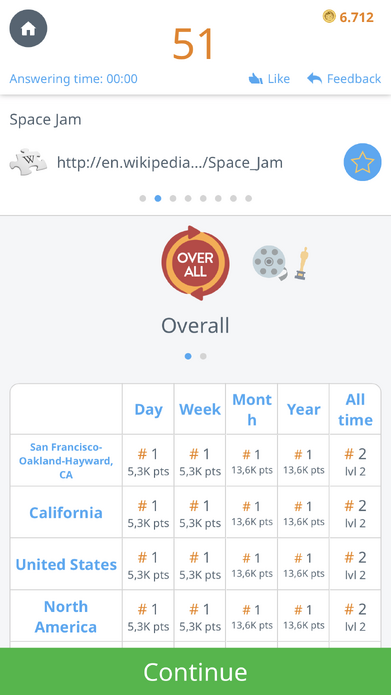Tap the green Continue button
Viewport: 391px width, 695px height.
tap(196, 672)
